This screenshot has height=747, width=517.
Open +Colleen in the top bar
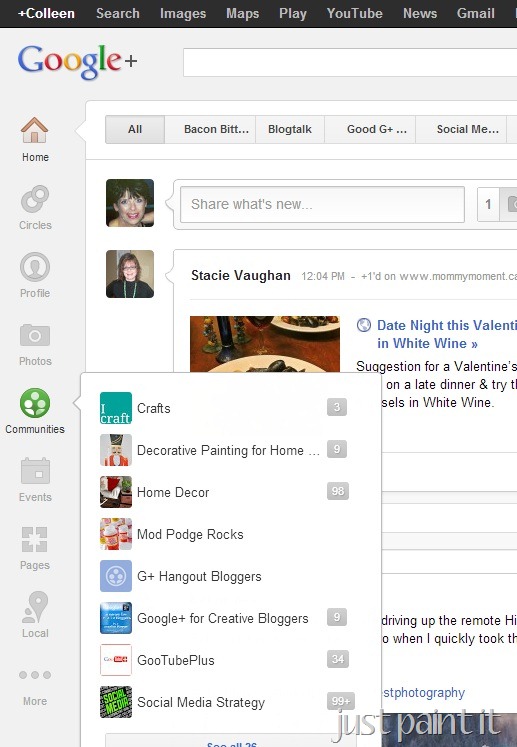pyautogui.click(x=46, y=13)
